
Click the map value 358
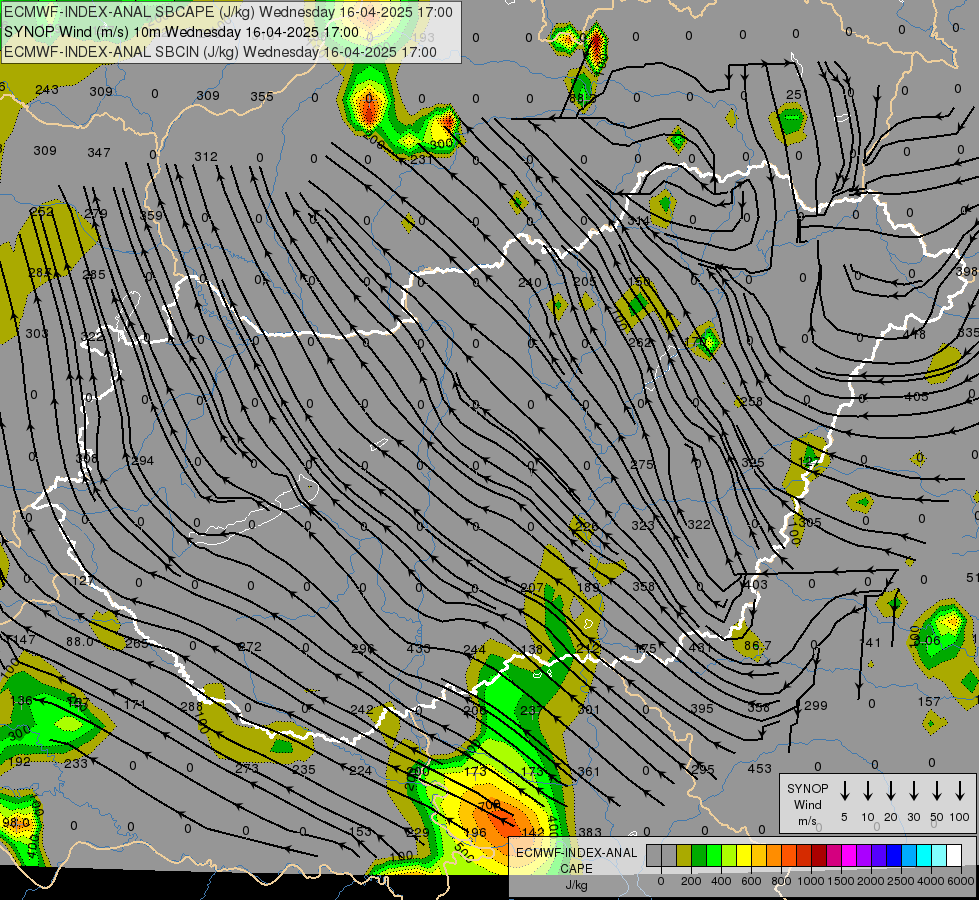point(644,586)
